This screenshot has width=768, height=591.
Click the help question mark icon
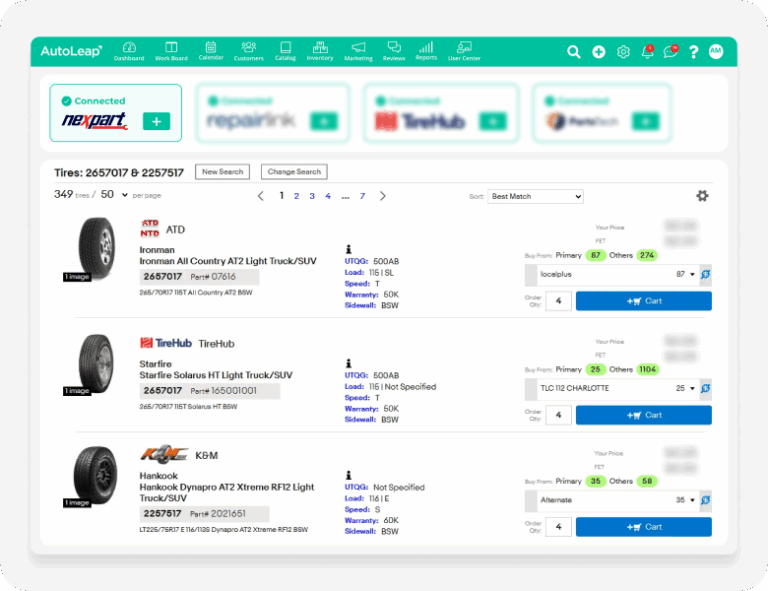click(x=694, y=52)
